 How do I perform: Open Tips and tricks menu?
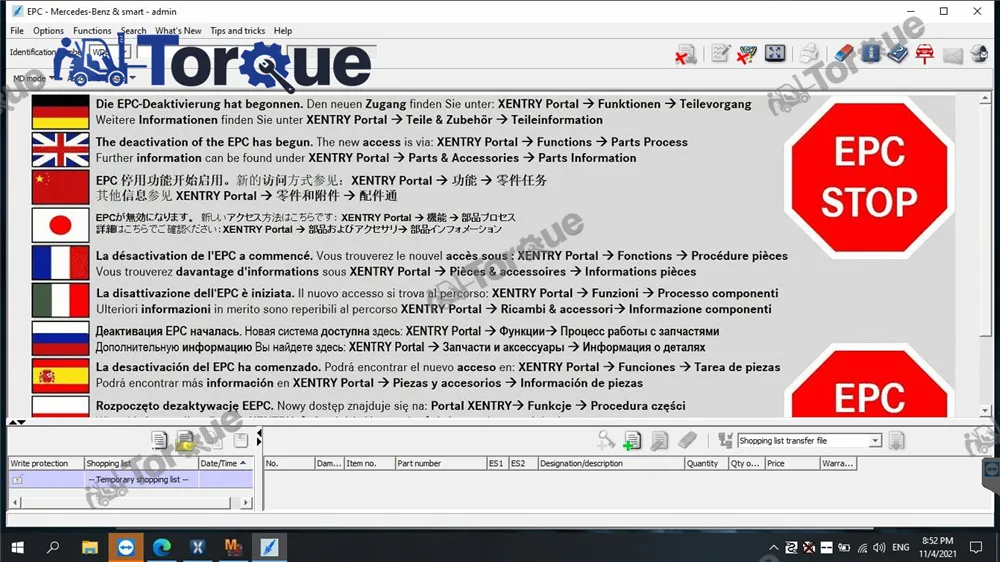click(237, 31)
